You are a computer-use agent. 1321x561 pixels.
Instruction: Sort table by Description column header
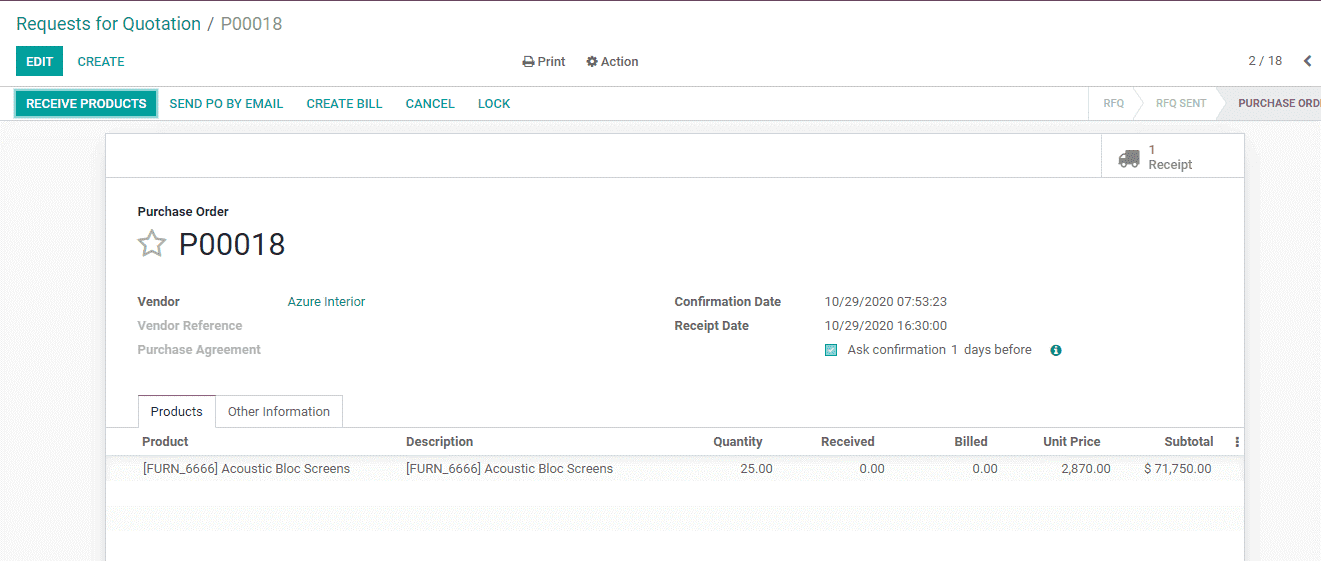click(x=439, y=442)
